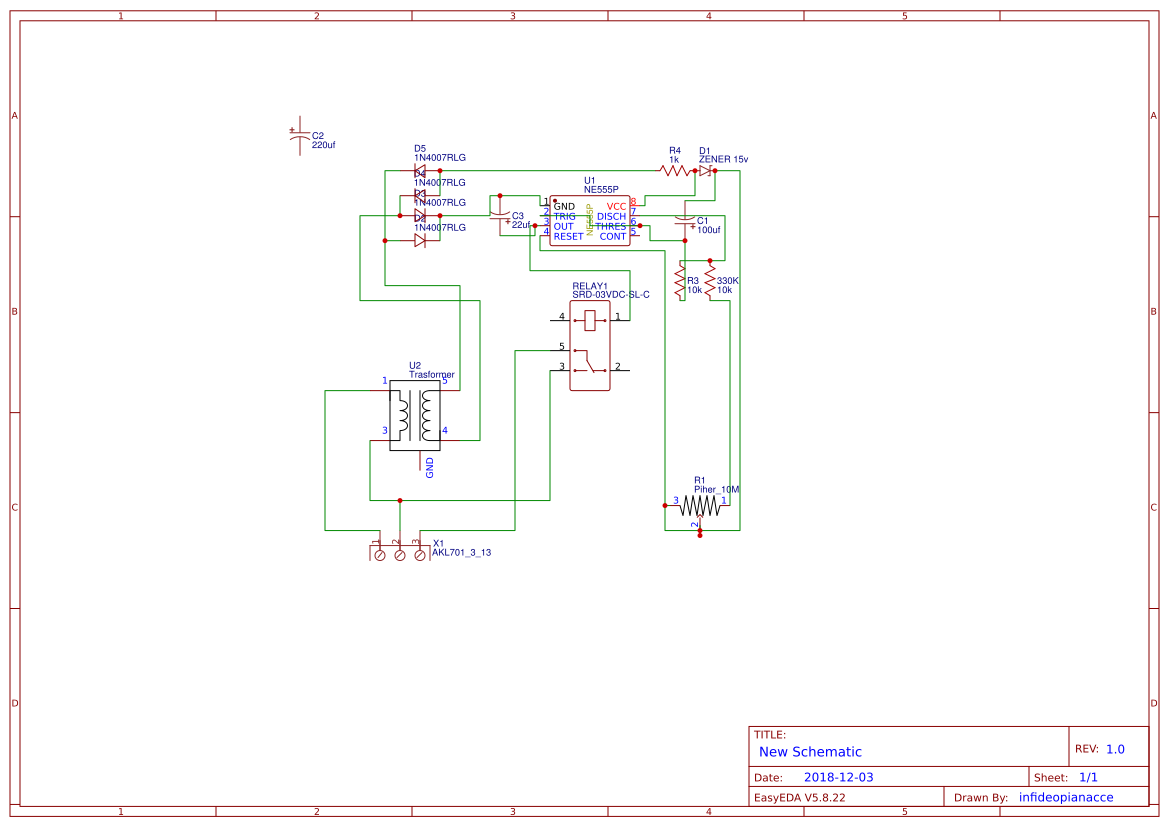
Task: Select the X1 terminal block connector
Action: [400, 552]
